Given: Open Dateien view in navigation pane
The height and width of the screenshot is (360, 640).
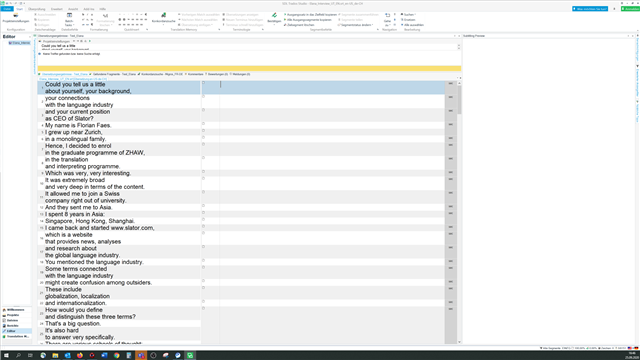Looking at the screenshot, I should [x=16, y=320].
